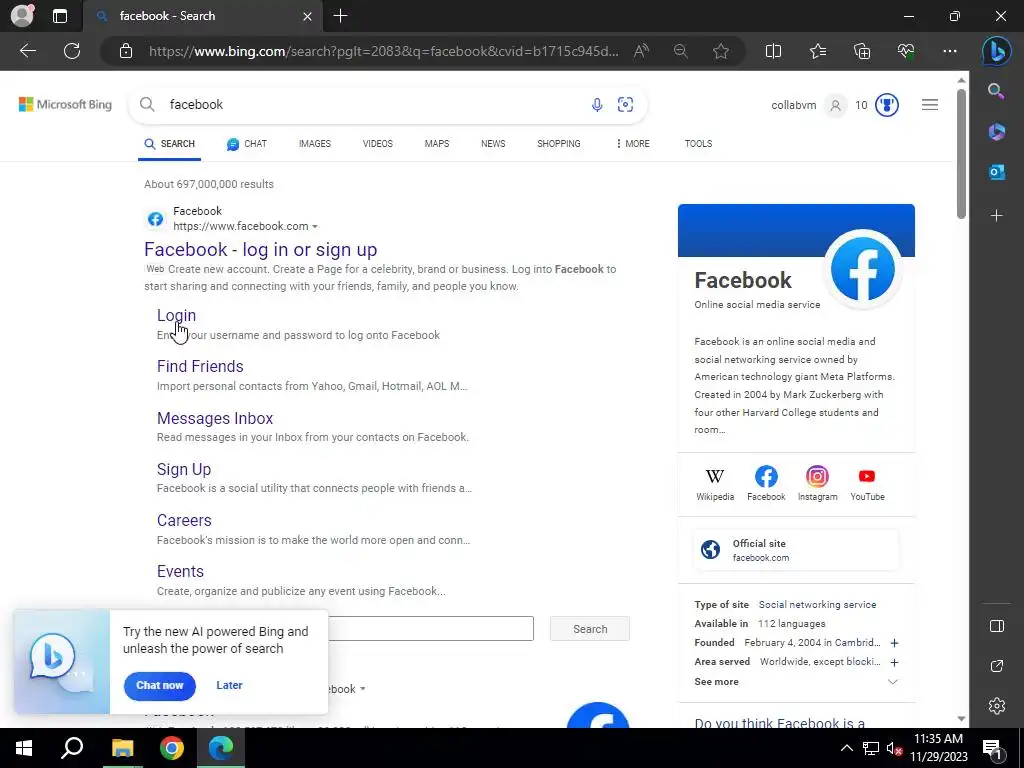Screen dimensions: 1024x768
Task: Open Microsoft 365 sidebar icon
Action: (996, 131)
